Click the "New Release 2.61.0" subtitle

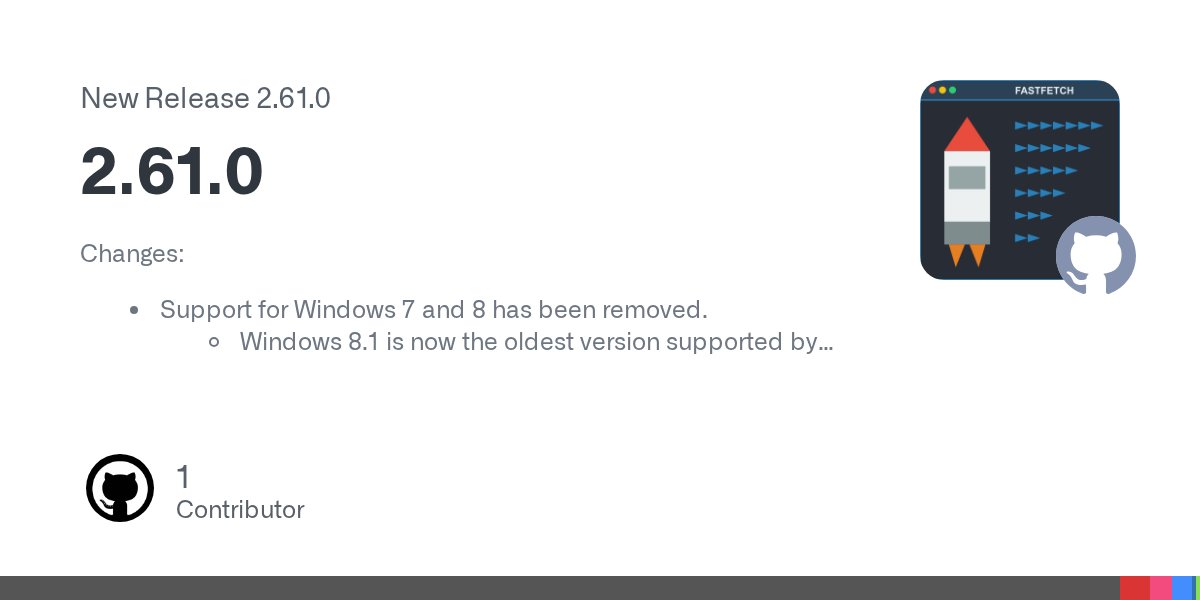205,98
